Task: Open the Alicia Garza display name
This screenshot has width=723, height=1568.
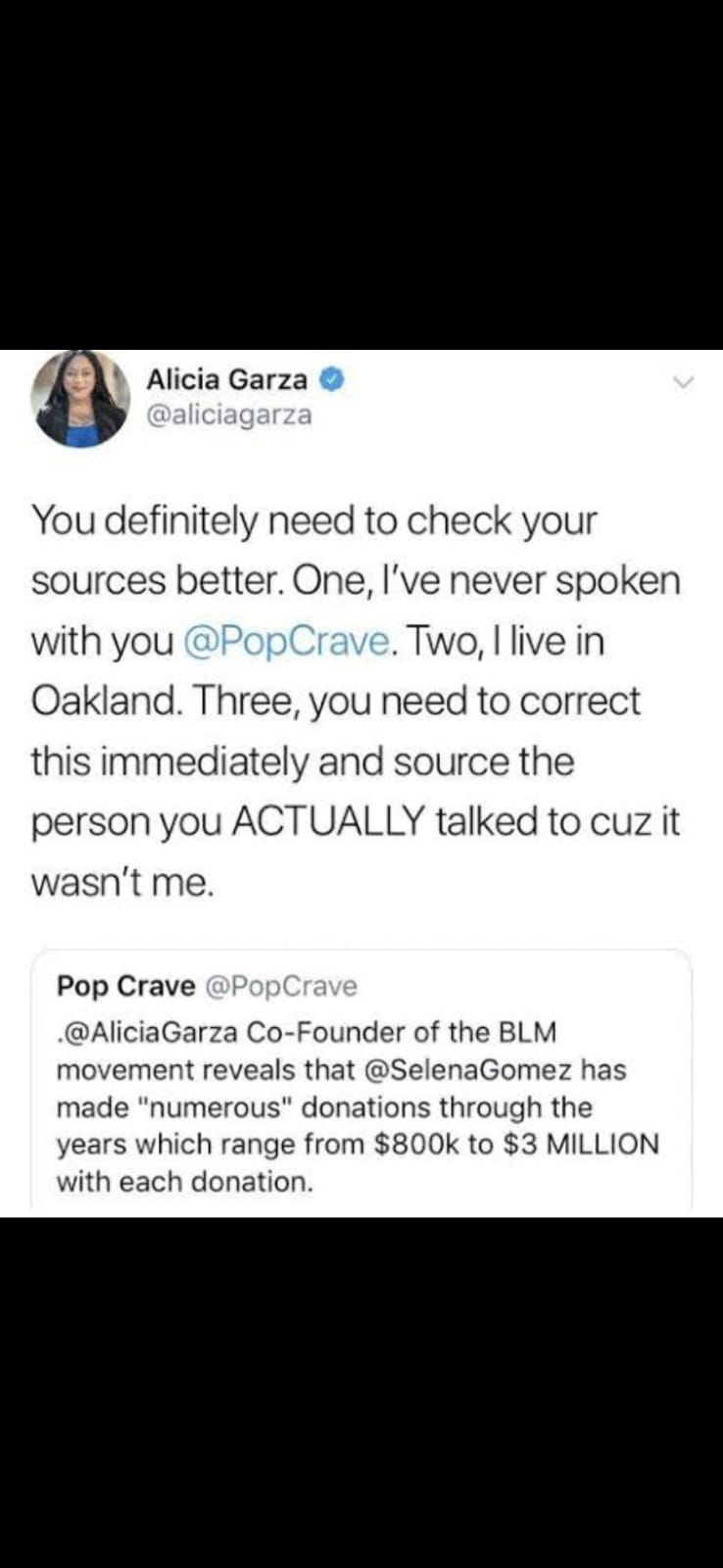Action: pos(226,379)
